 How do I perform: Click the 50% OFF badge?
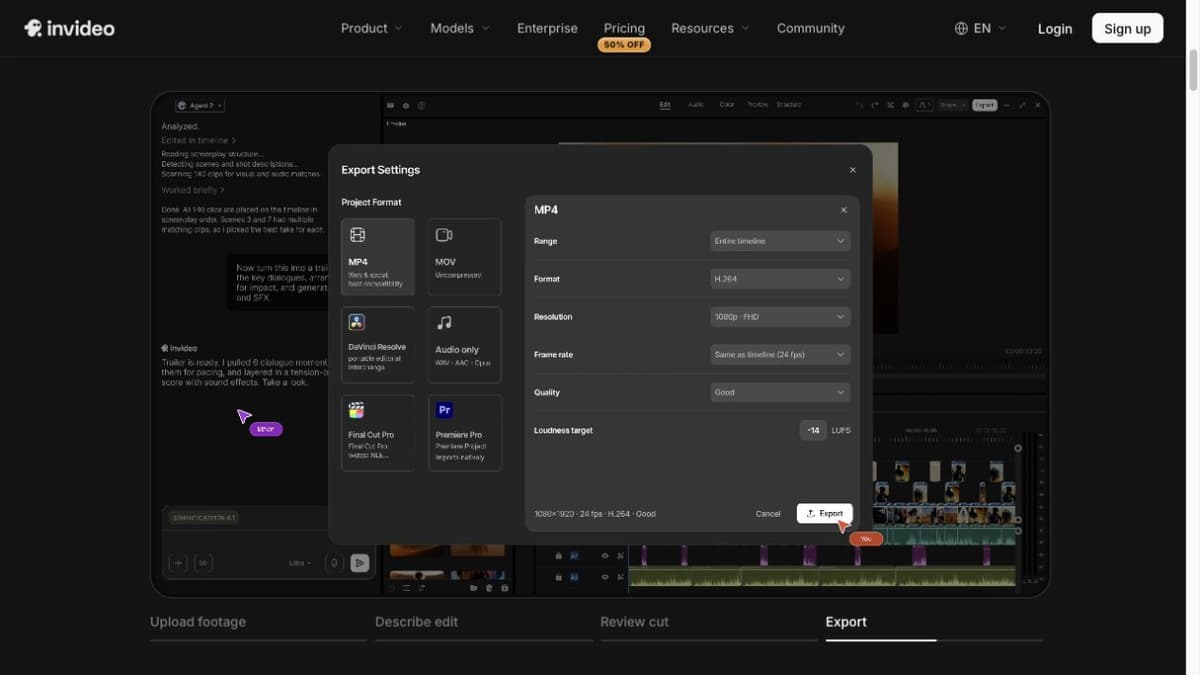[624, 45]
